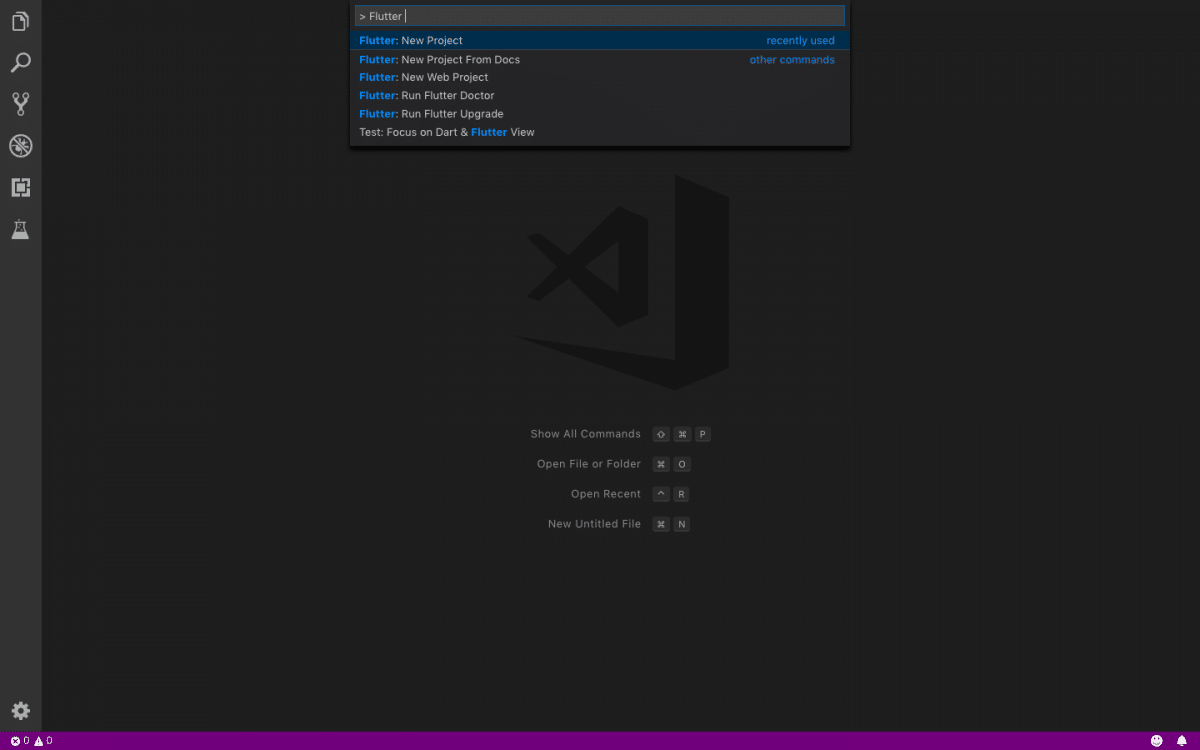Image resolution: width=1200 pixels, height=750 pixels.
Task: Click the errors count in status bar
Action: click(x=20, y=741)
